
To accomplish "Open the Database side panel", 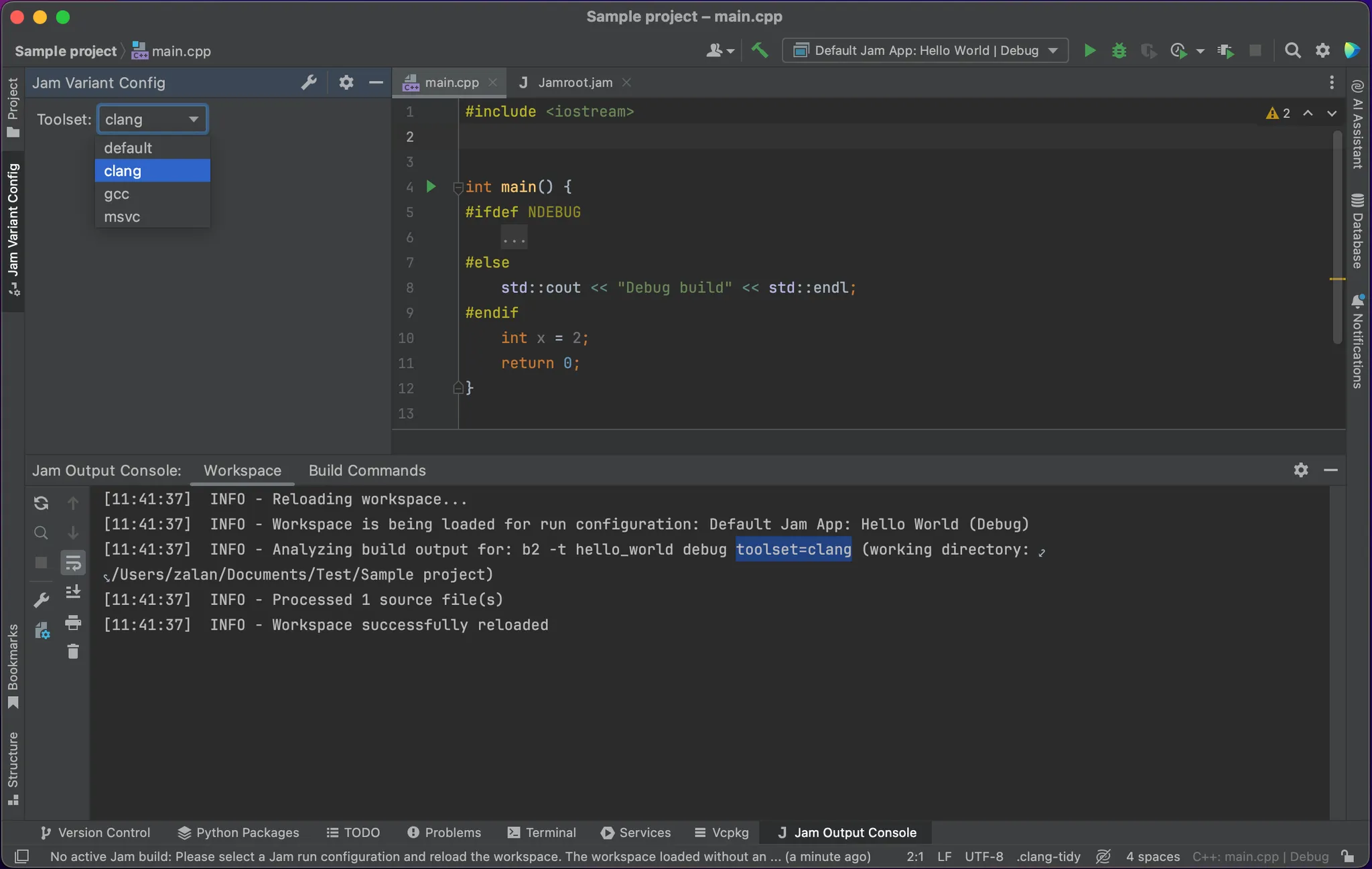I will [x=1358, y=232].
